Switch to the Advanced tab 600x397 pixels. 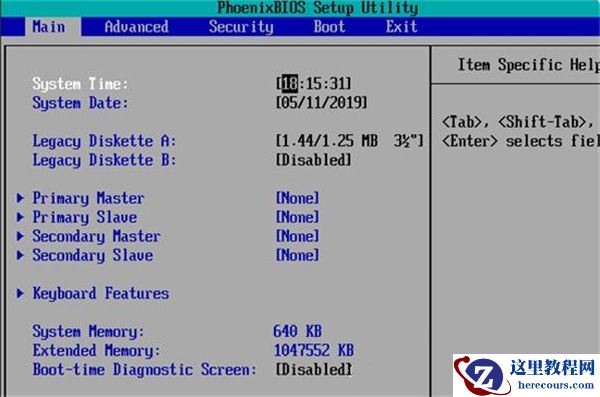point(136,27)
